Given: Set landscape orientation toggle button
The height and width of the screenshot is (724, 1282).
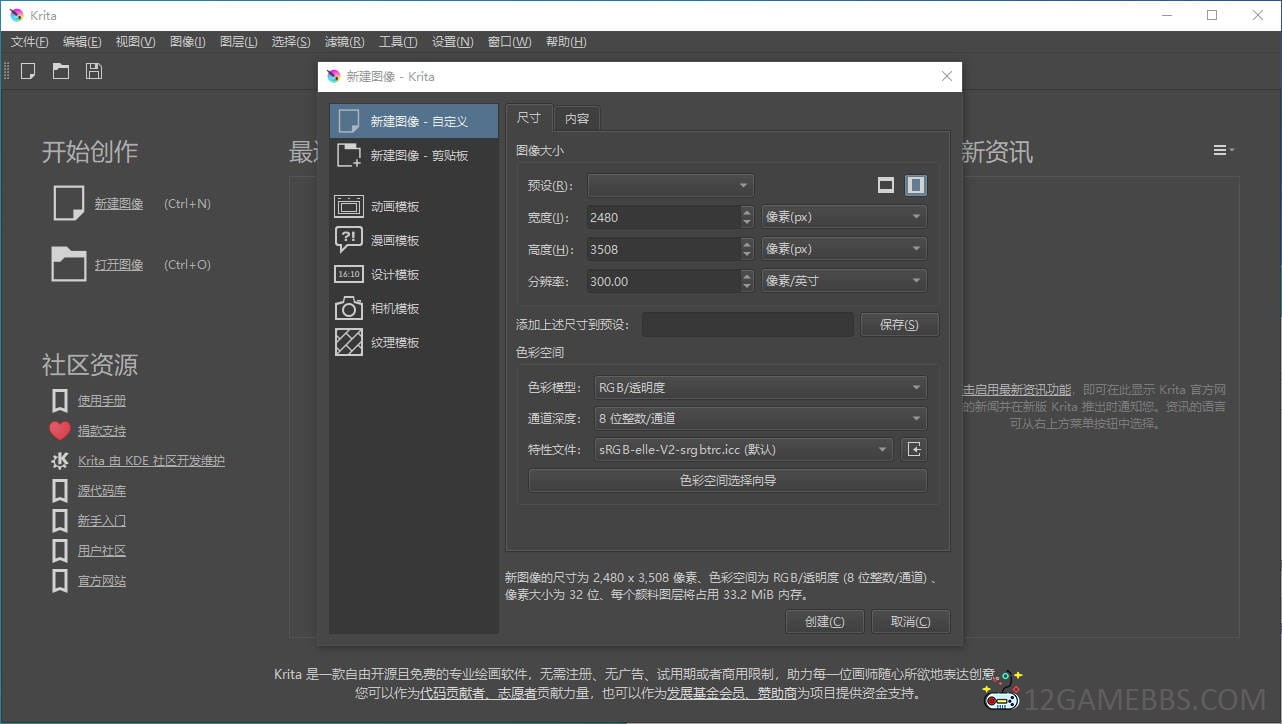Looking at the screenshot, I should tap(886, 185).
